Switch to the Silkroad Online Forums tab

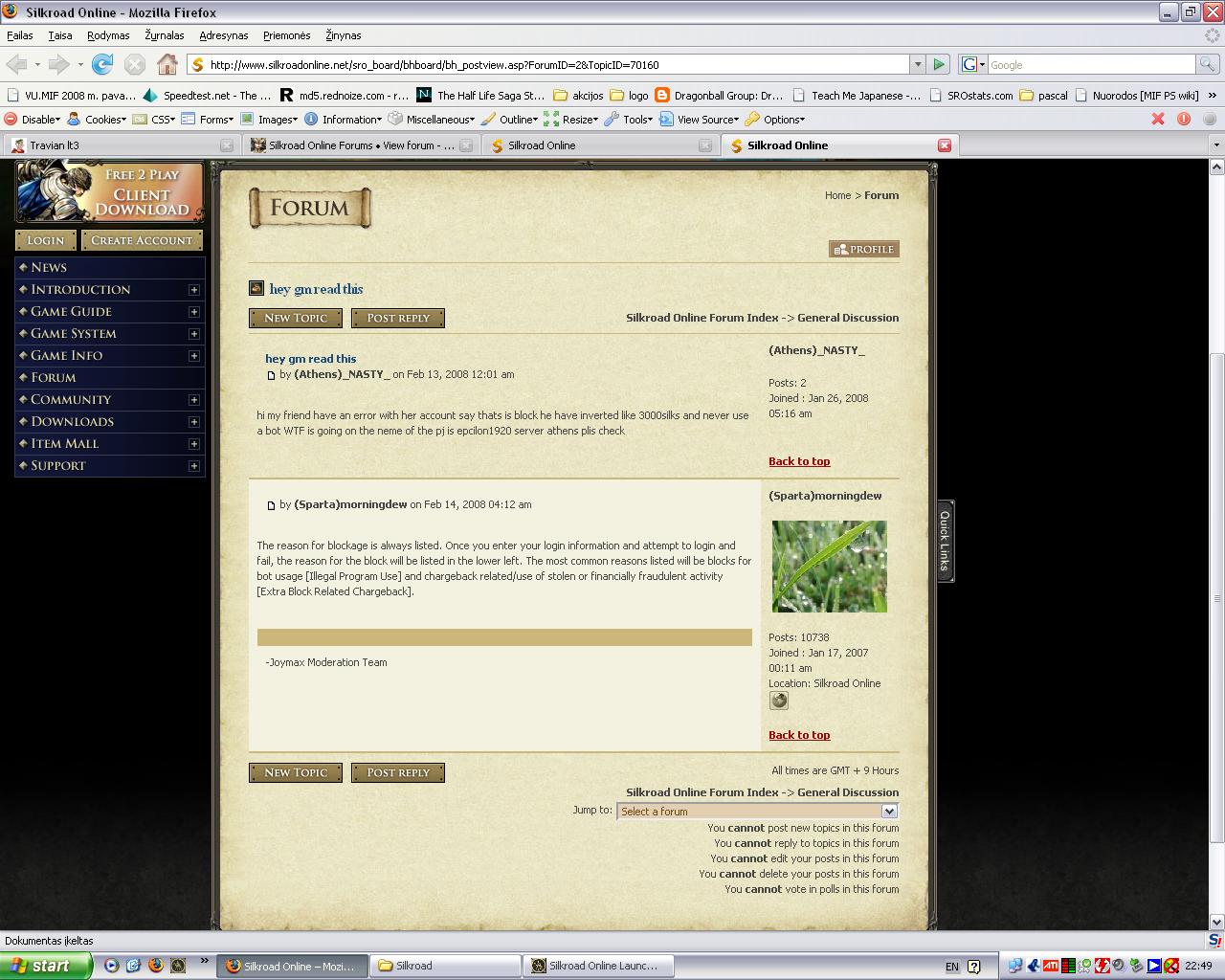click(360, 145)
